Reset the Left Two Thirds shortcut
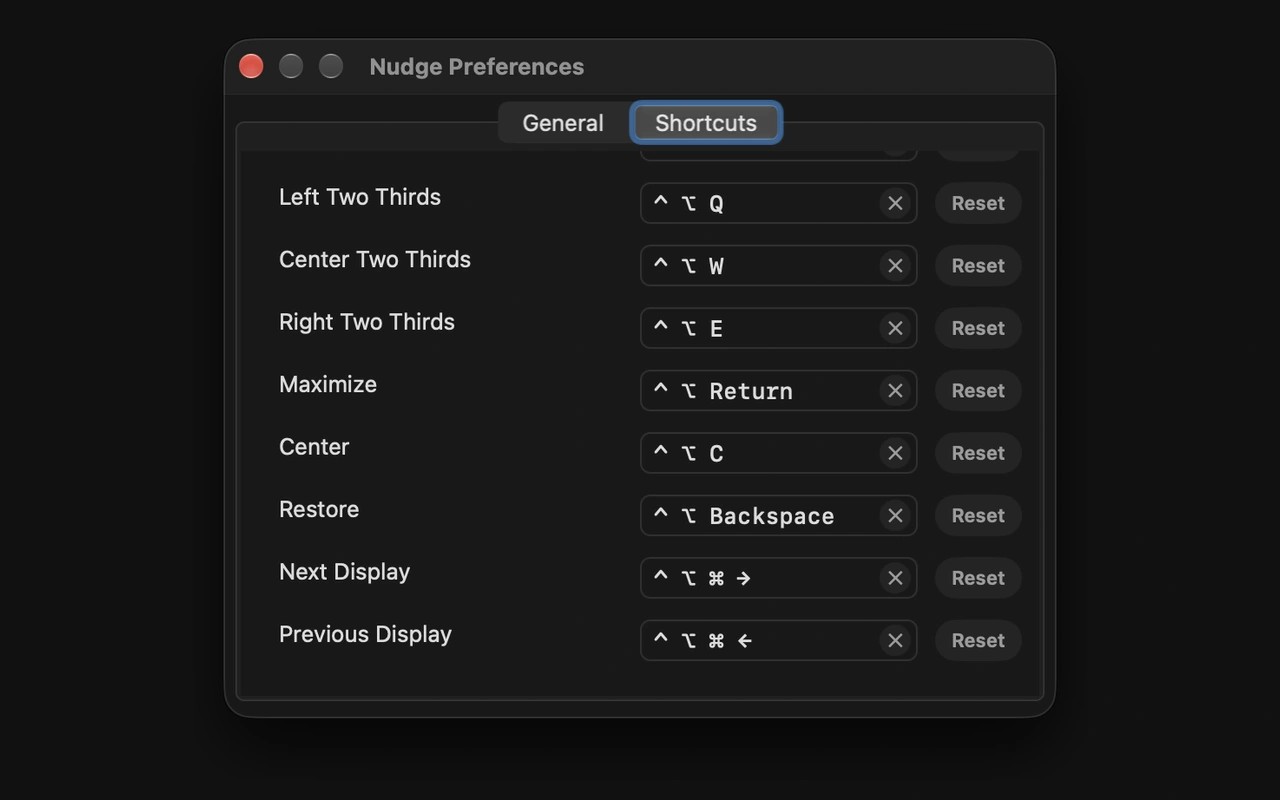The height and width of the screenshot is (800, 1280). (x=978, y=203)
